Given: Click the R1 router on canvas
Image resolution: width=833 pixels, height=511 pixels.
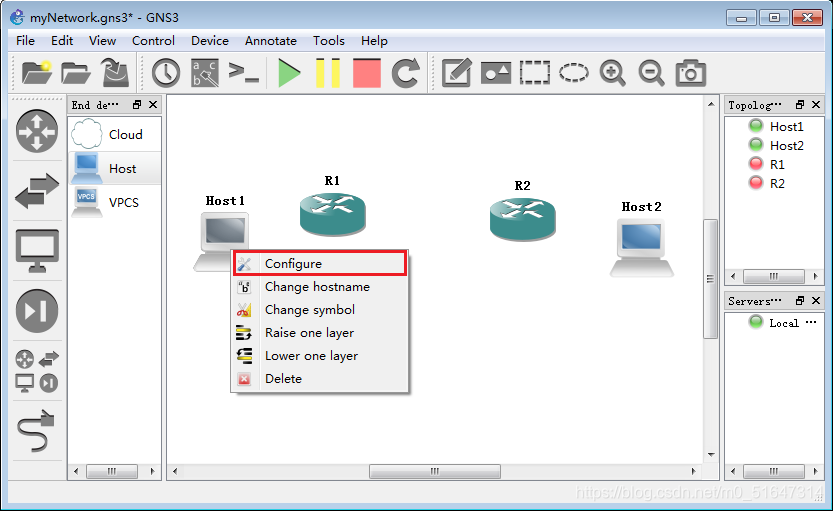Looking at the screenshot, I should [333, 214].
